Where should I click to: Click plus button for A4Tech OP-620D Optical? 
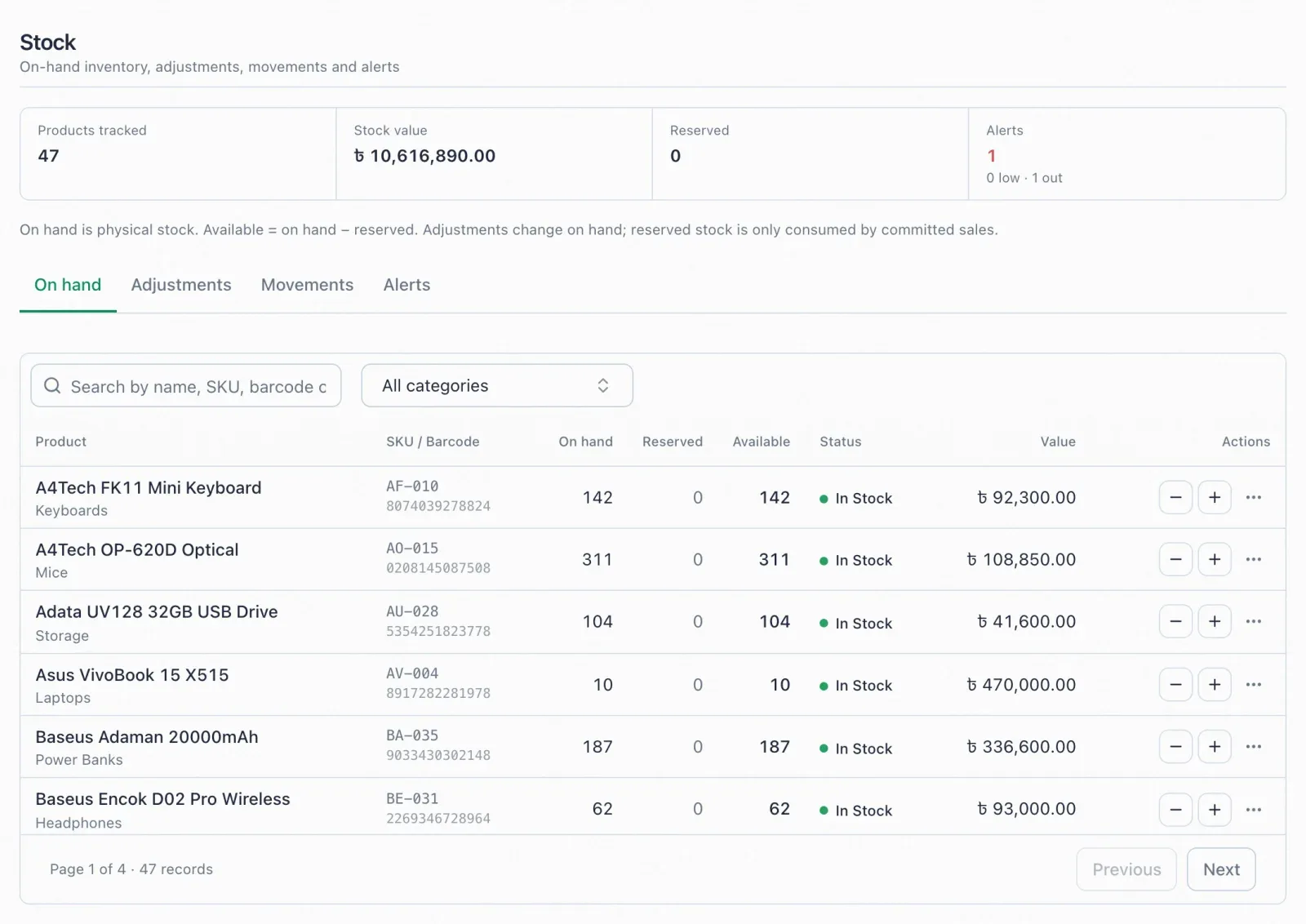pyautogui.click(x=1215, y=559)
